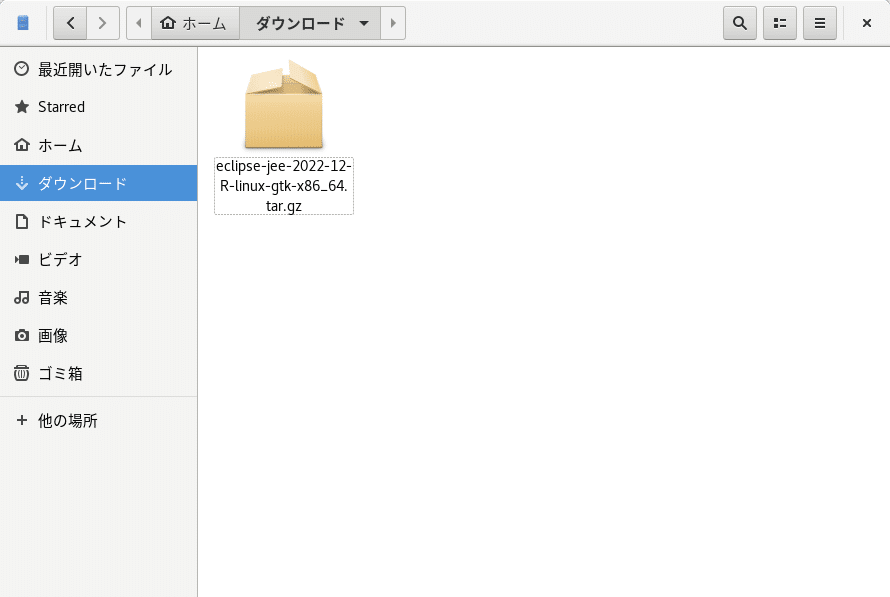
Task: Click the eclipse-jee-2022-12-R-linux-gtk-x86_64.tar.gz file name
Action: pos(284,186)
